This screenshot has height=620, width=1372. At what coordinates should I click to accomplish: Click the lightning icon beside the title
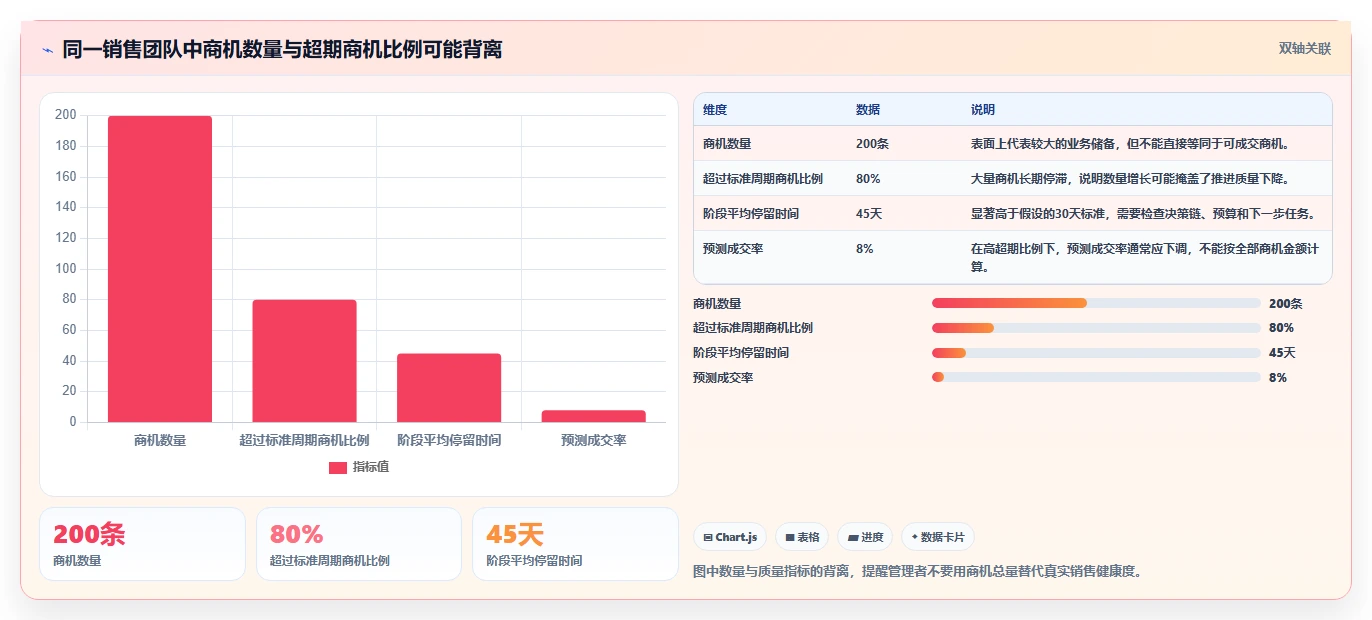47,49
